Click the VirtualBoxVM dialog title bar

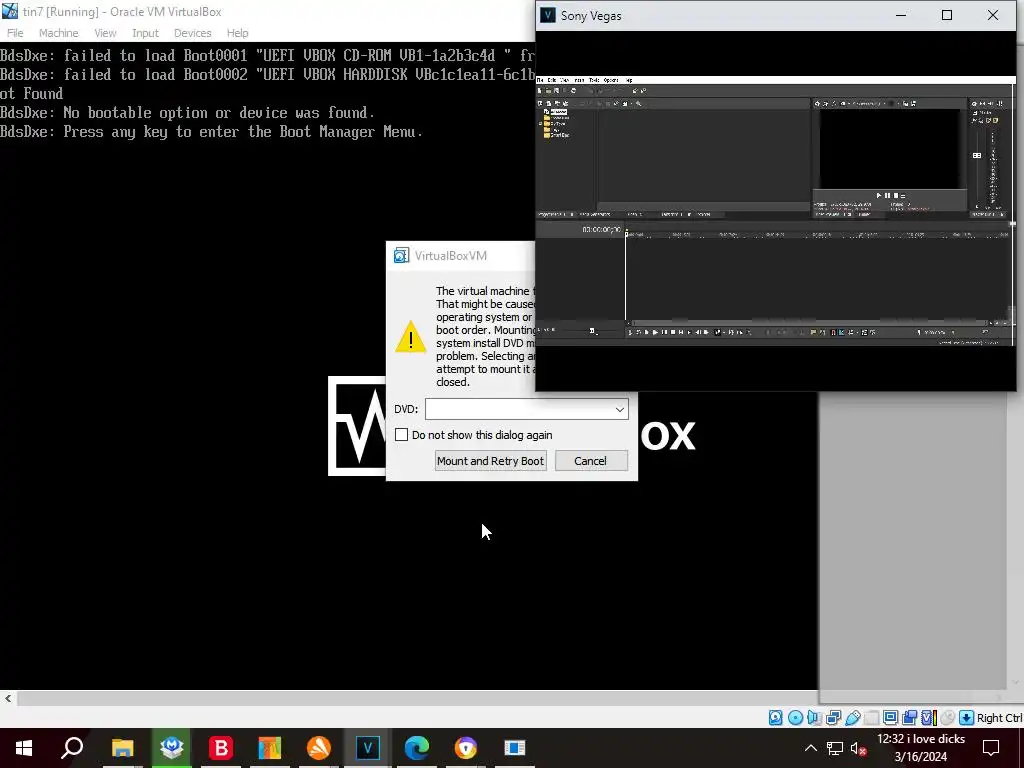[x=460, y=255]
